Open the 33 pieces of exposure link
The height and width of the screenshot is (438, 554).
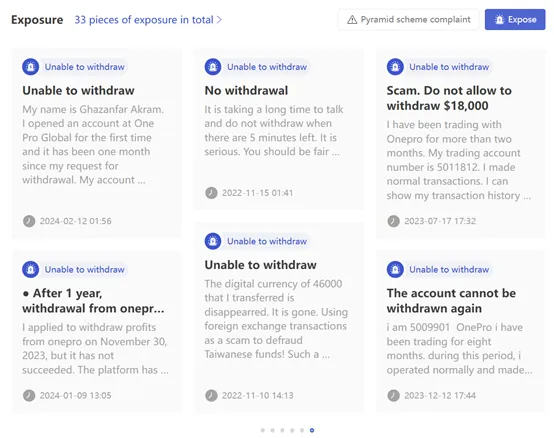point(144,20)
